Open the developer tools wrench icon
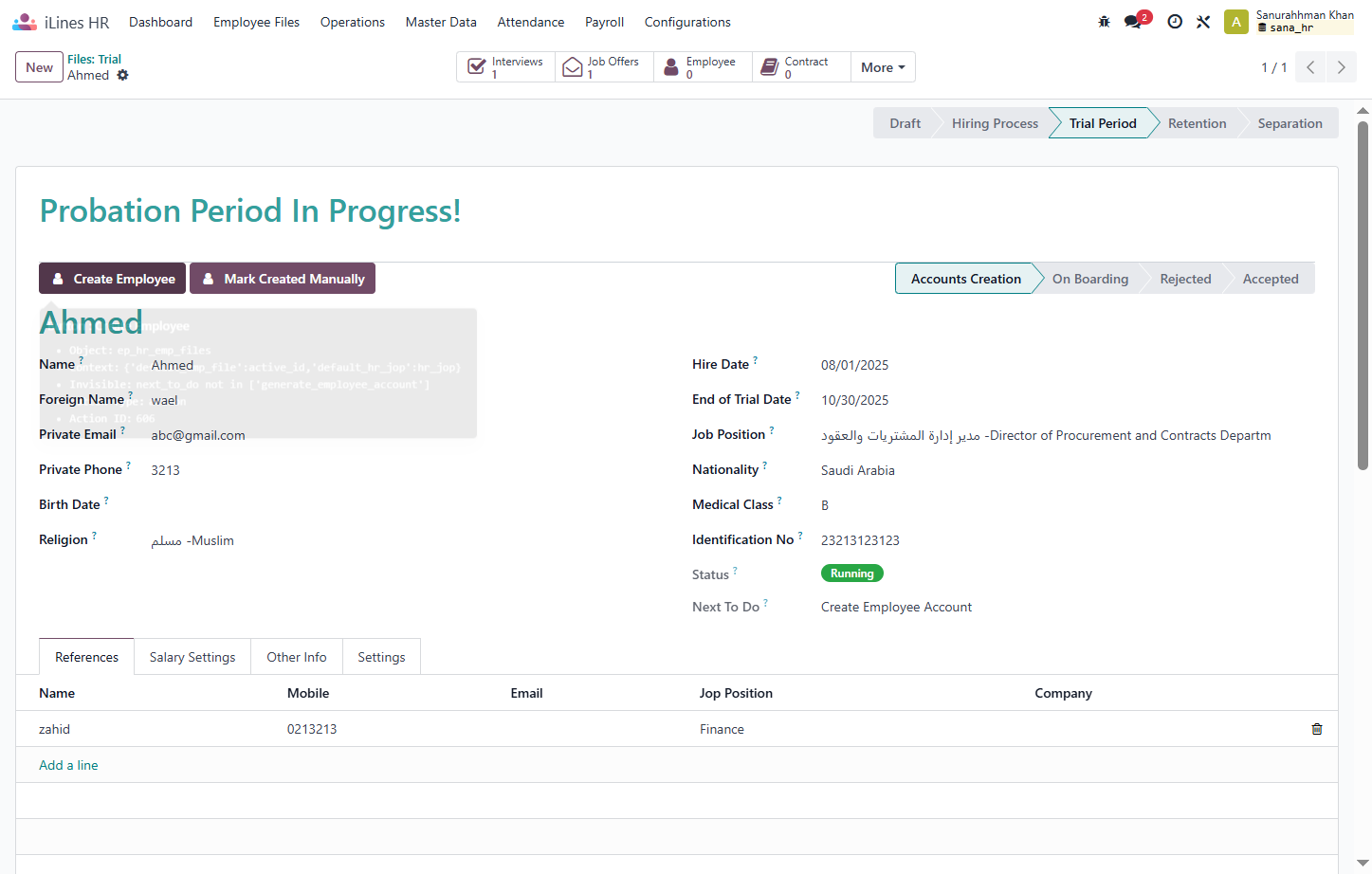This screenshot has width=1372, height=874. [1203, 22]
